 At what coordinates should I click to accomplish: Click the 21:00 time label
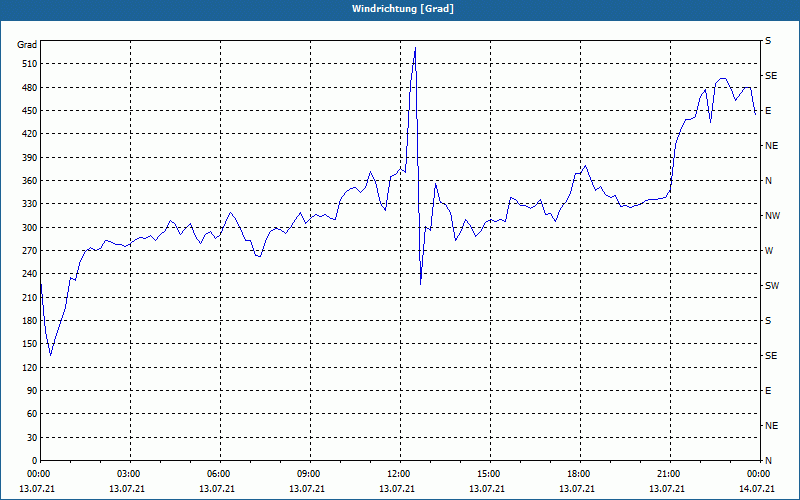tap(667, 474)
